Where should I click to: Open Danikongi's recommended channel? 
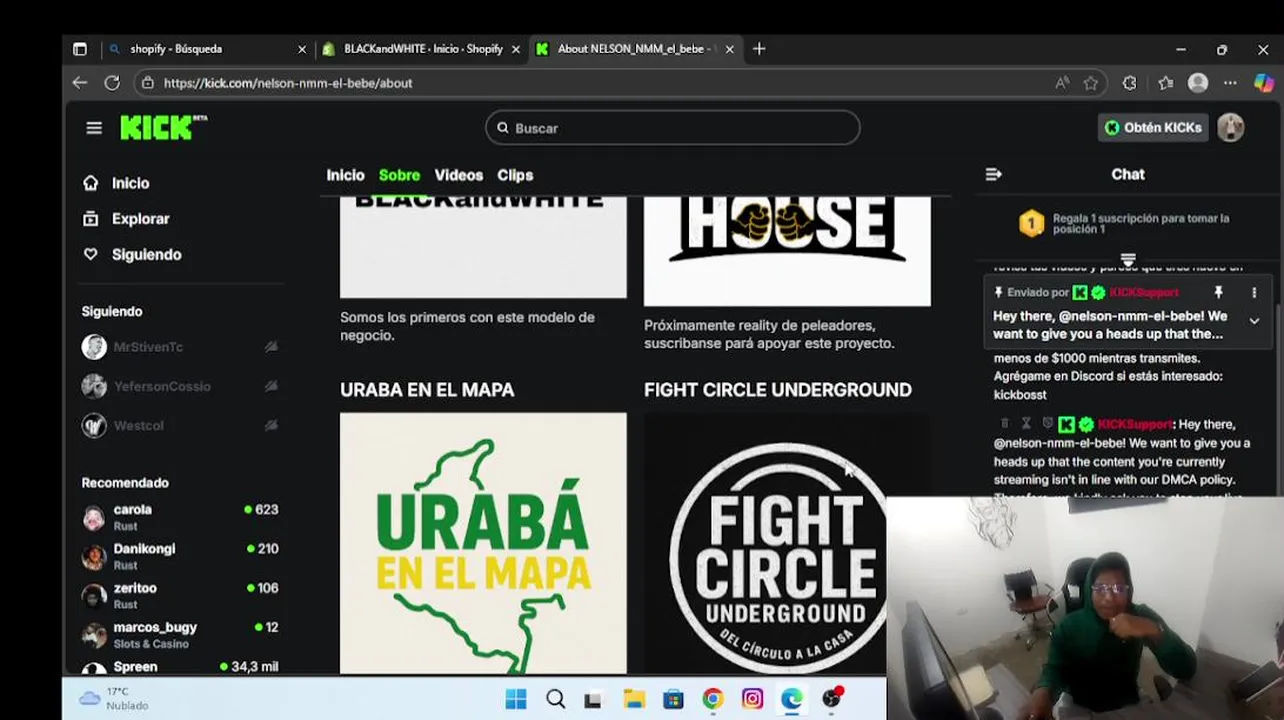tap(180, 556)
